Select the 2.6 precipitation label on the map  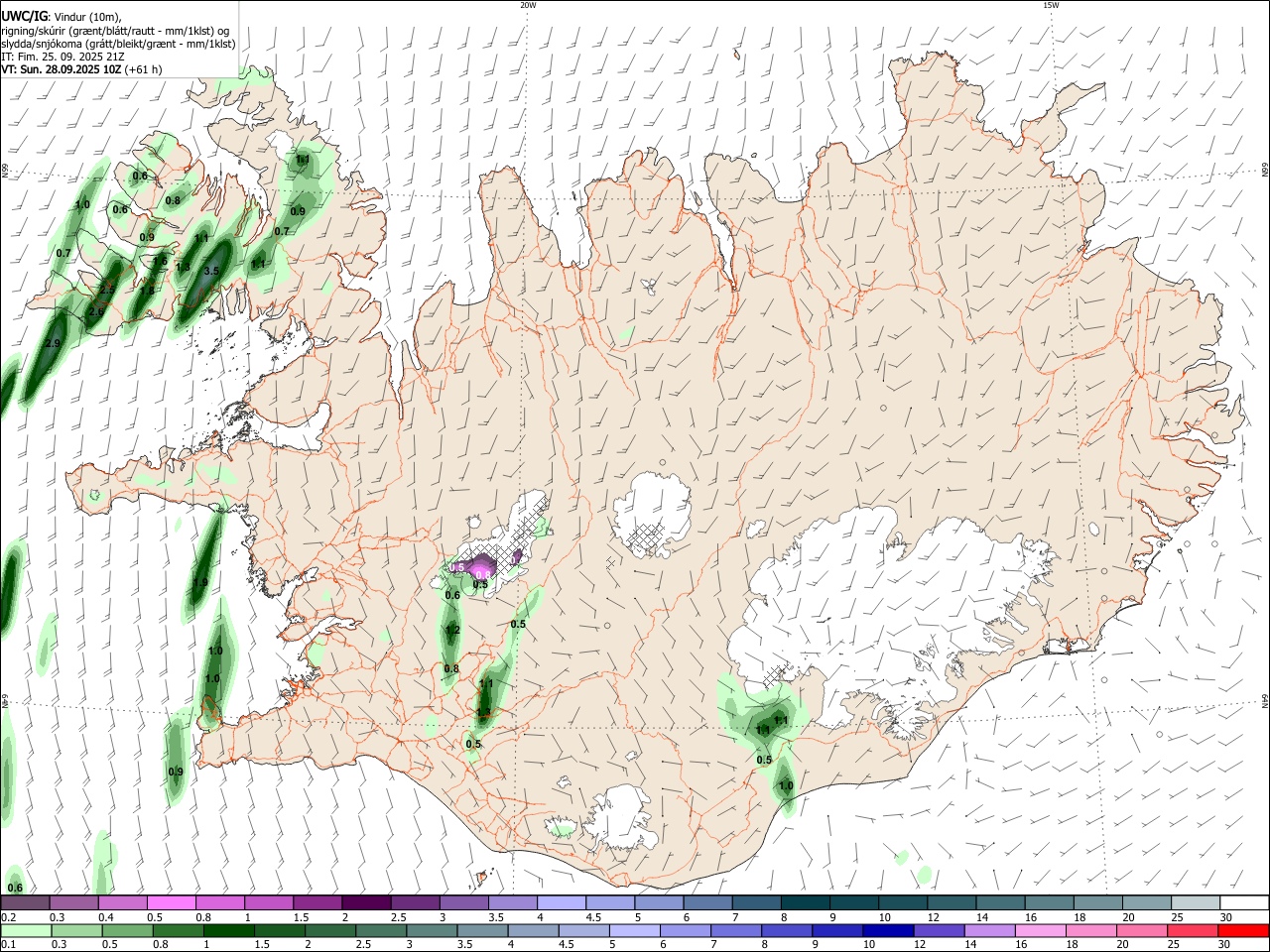[x=96, y=311]
